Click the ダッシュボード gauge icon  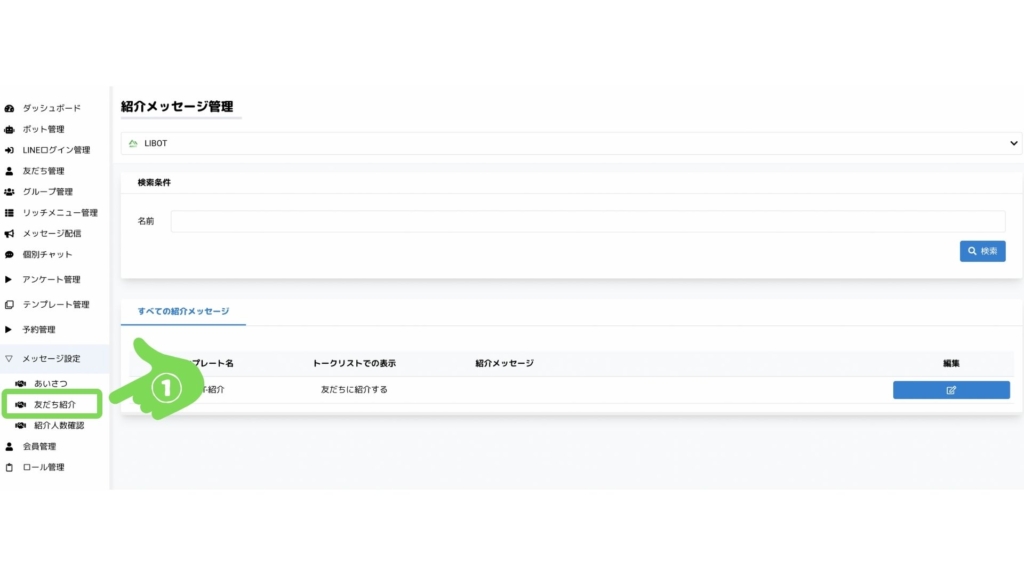(9, 108)
